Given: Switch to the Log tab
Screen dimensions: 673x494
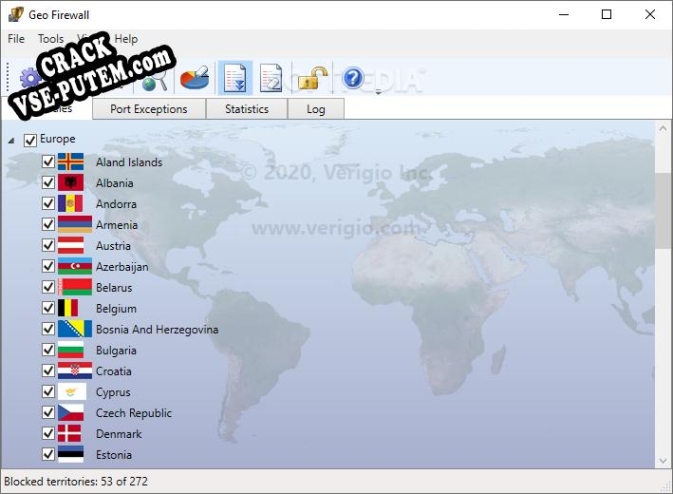Looking at the screenshot, I should [316, 109].
